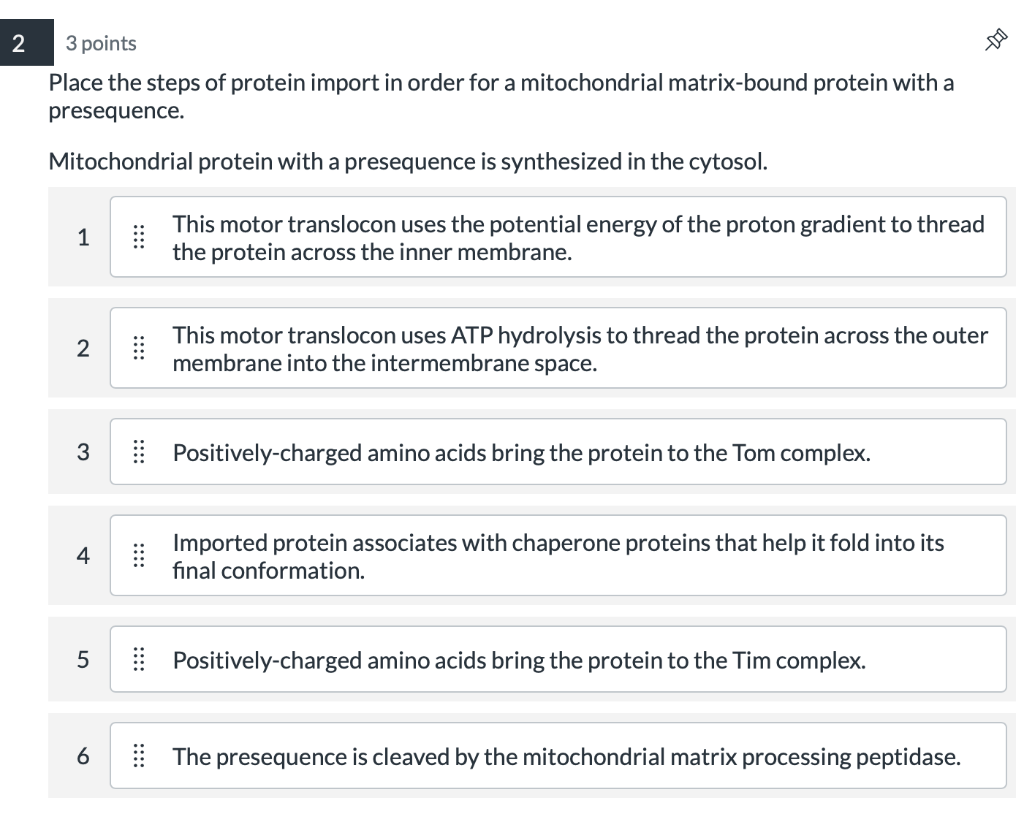Viewport: 1024px width, 822px height.
Task: Select the Tom complex answer card
Action: (557, 452)
